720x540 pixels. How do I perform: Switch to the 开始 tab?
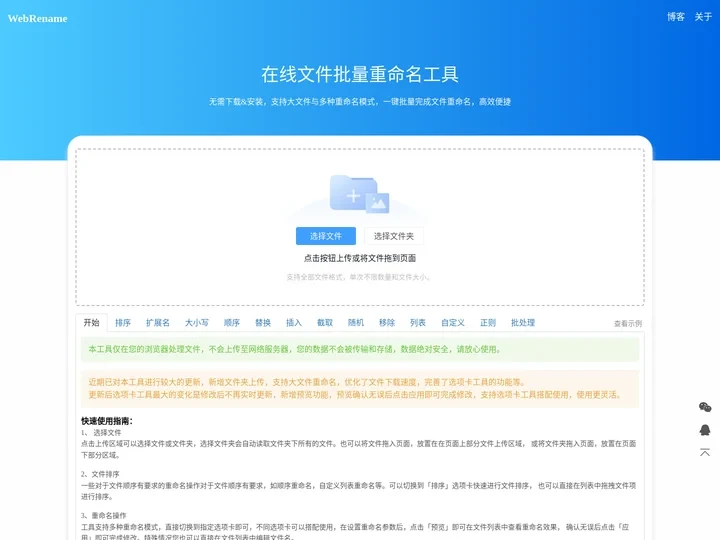[x=91, y=322]
